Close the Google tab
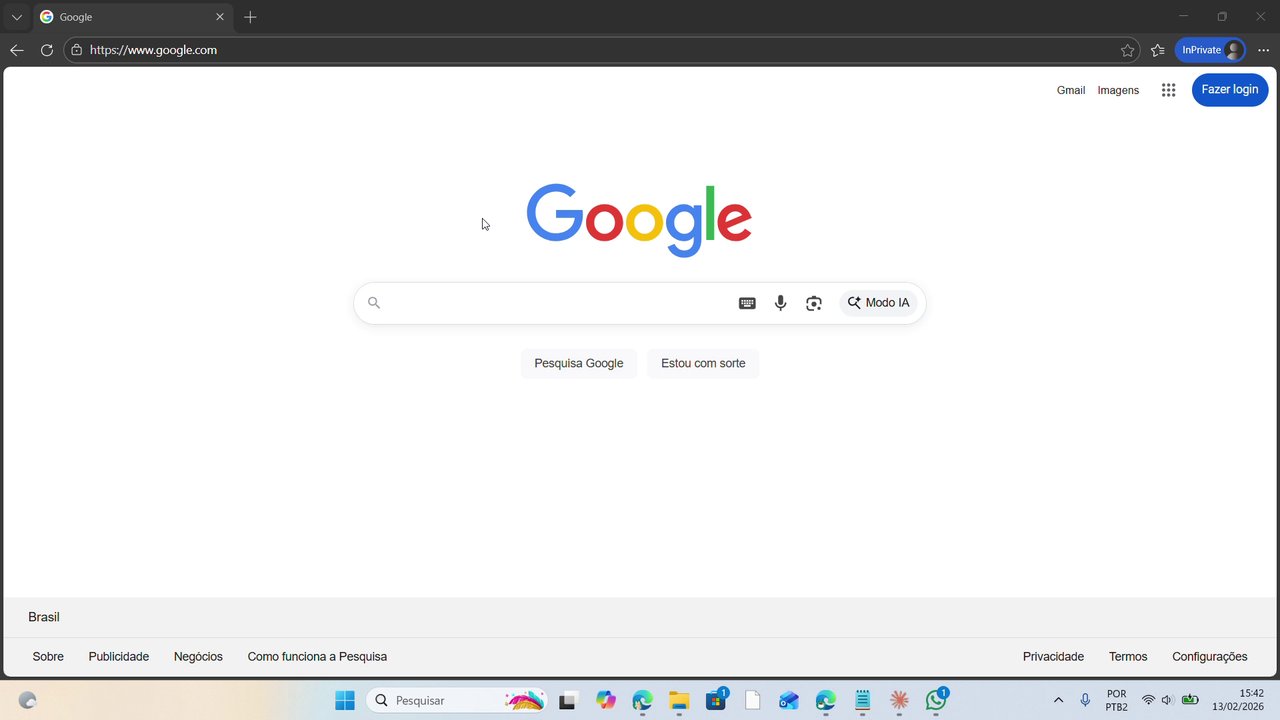1280x720 pixels. (220, 17)
